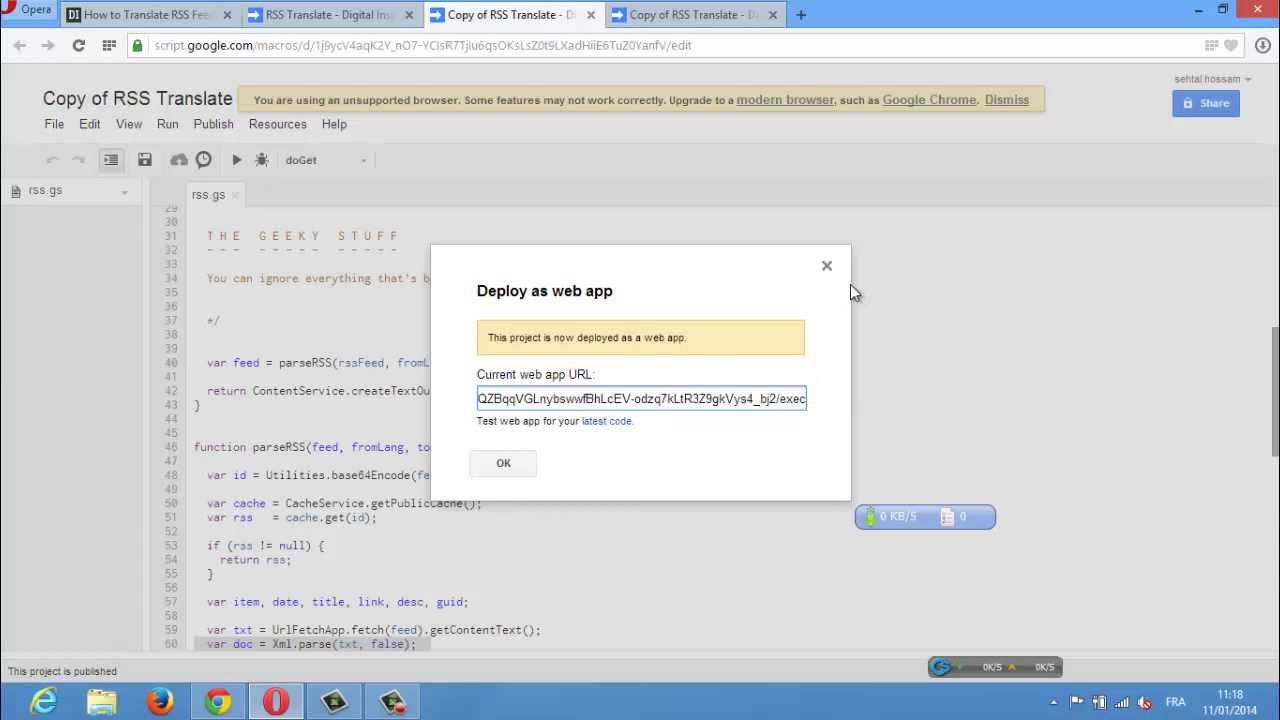This screenshot has height=720, width=1280.
Task: Switch to How to Translate RSS Feeds tab
Action: tap(148, 15)
